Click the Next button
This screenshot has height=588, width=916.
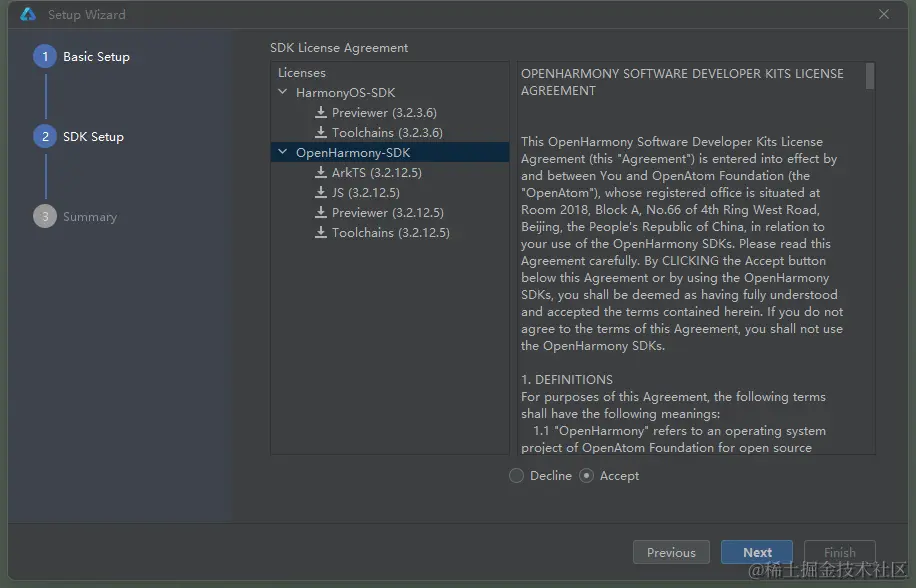pyautogui.click(x=757, y=552)
